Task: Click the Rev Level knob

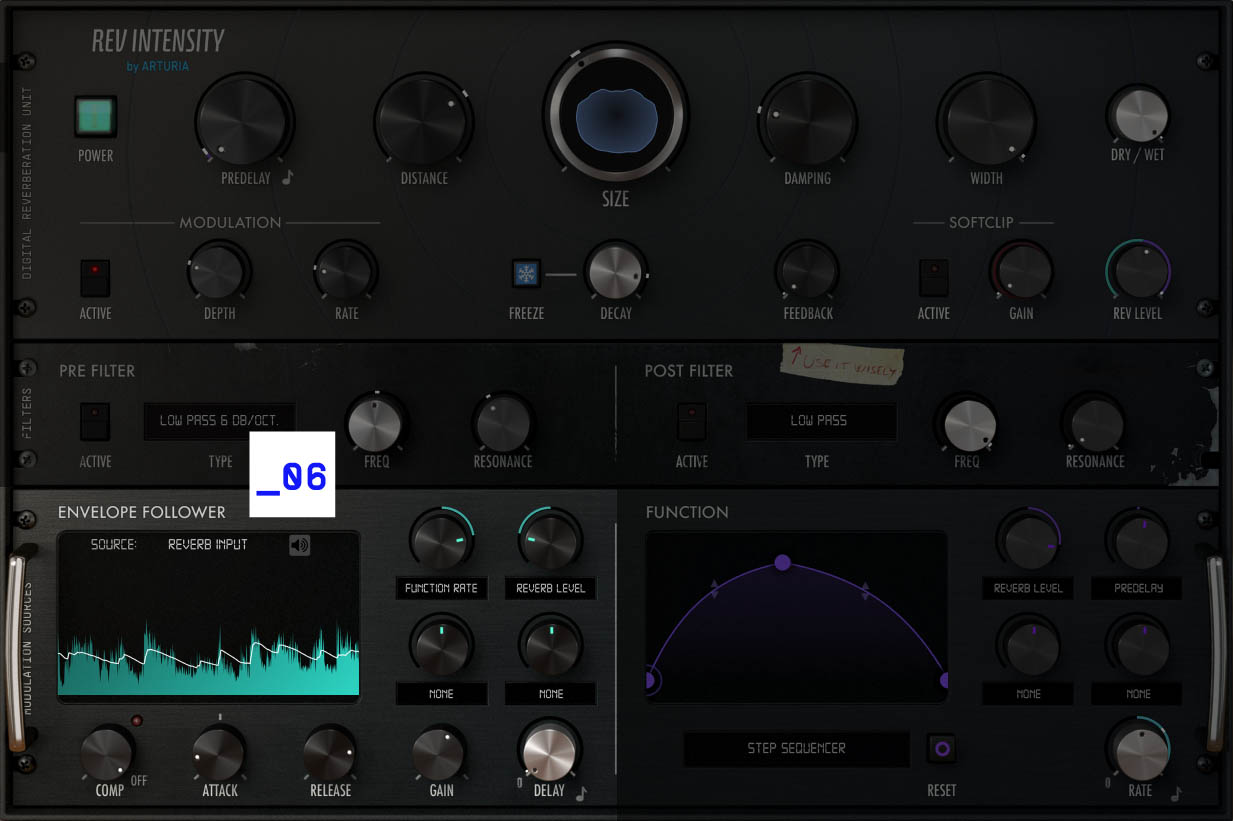Action: 1138,271
